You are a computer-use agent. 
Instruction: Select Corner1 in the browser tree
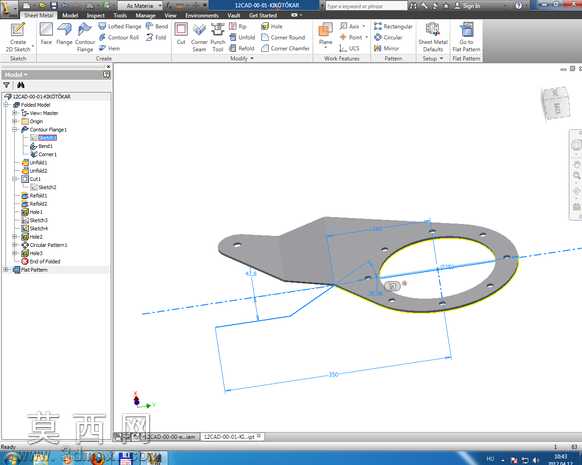click(x=43, y=154)
